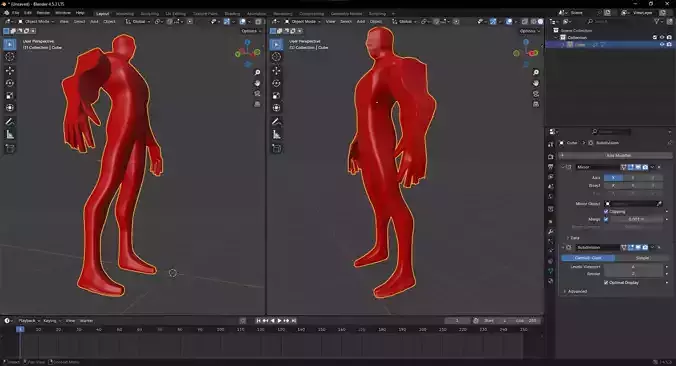
Task: Open Global orientation dropdown in right viewport
Action: click(x=404, y=22)
